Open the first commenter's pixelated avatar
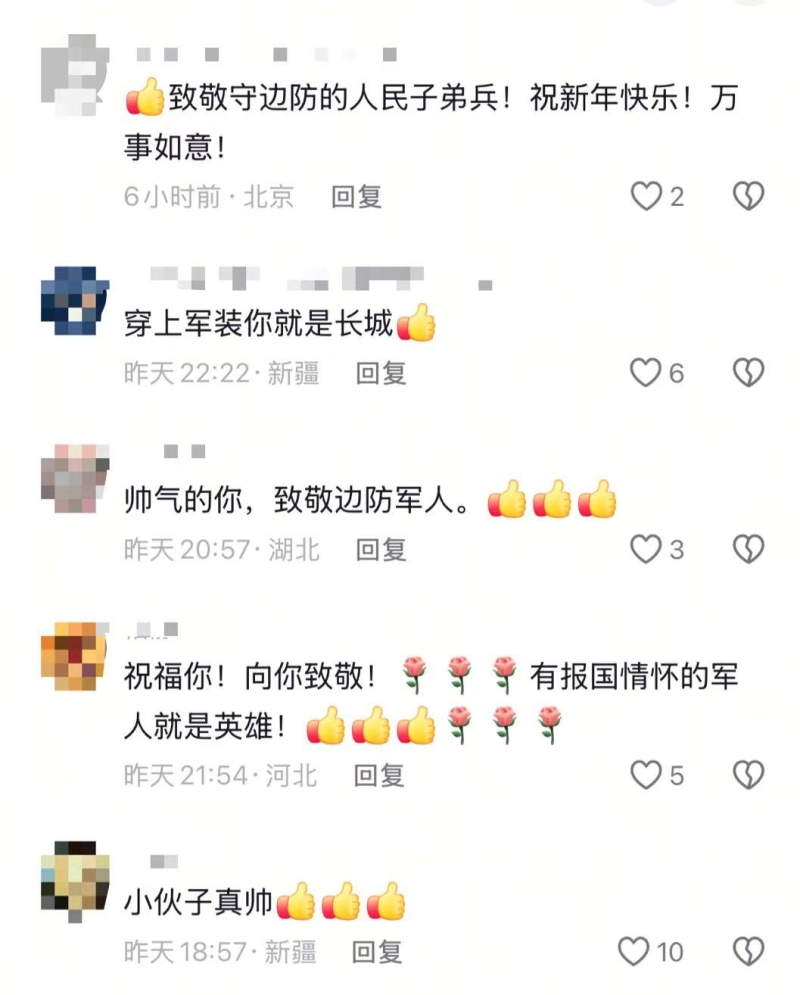Screen dimensions: 800x995 [75, 75]
